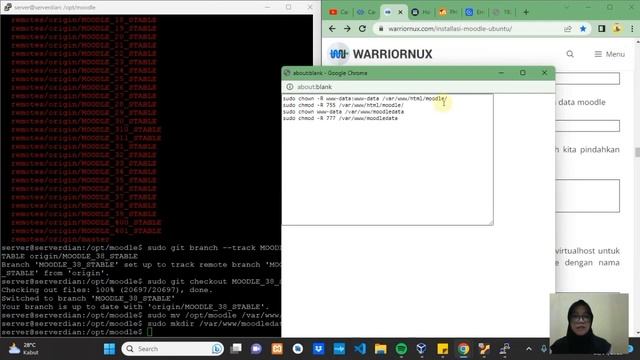Open Bing chat icon in search box
The image size is (640, 360).
click(217, 349)
